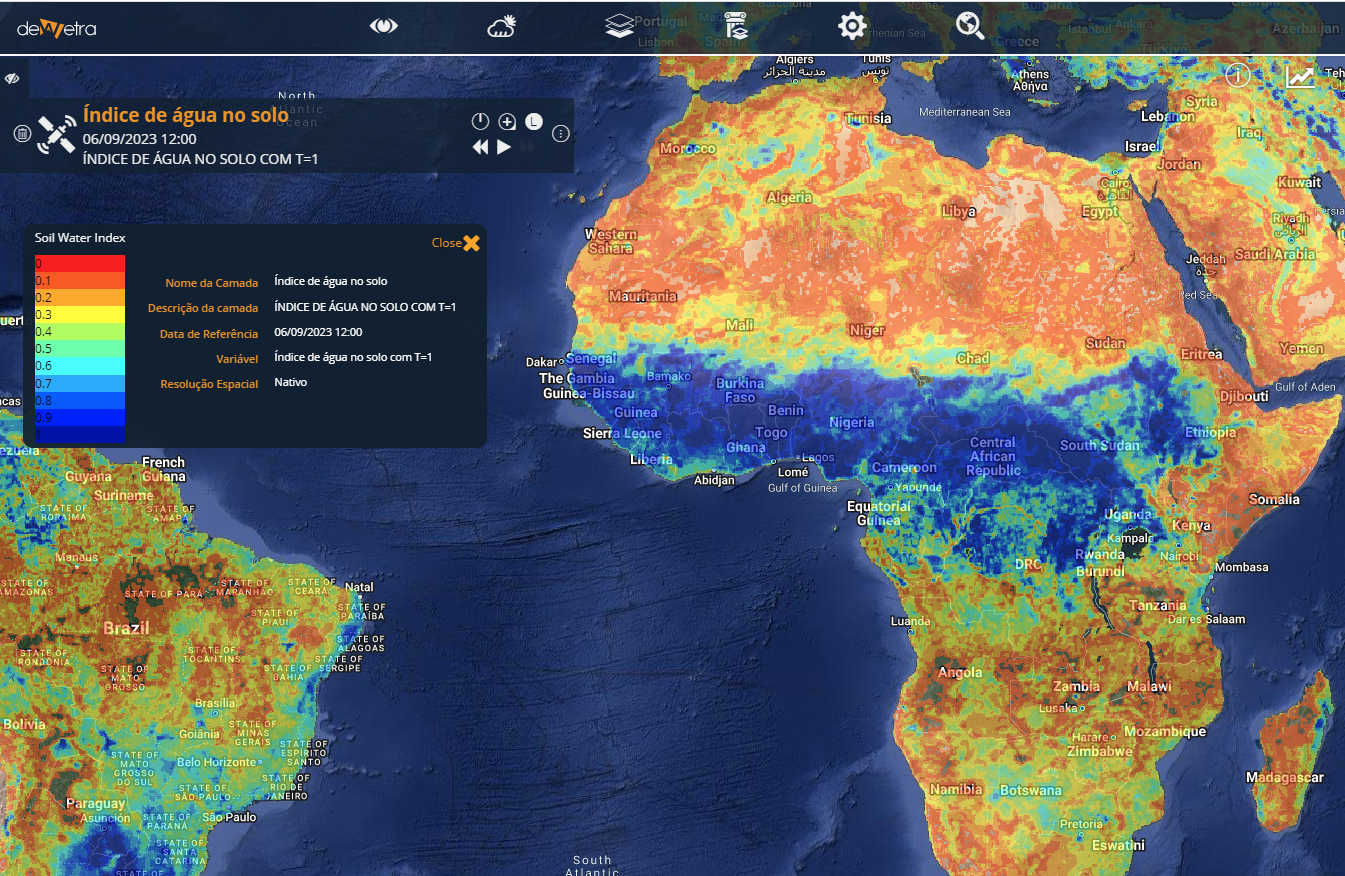Click the Soil Water Index legend title
Viewport: 1345px width, 876px height.
pos(80,238)
